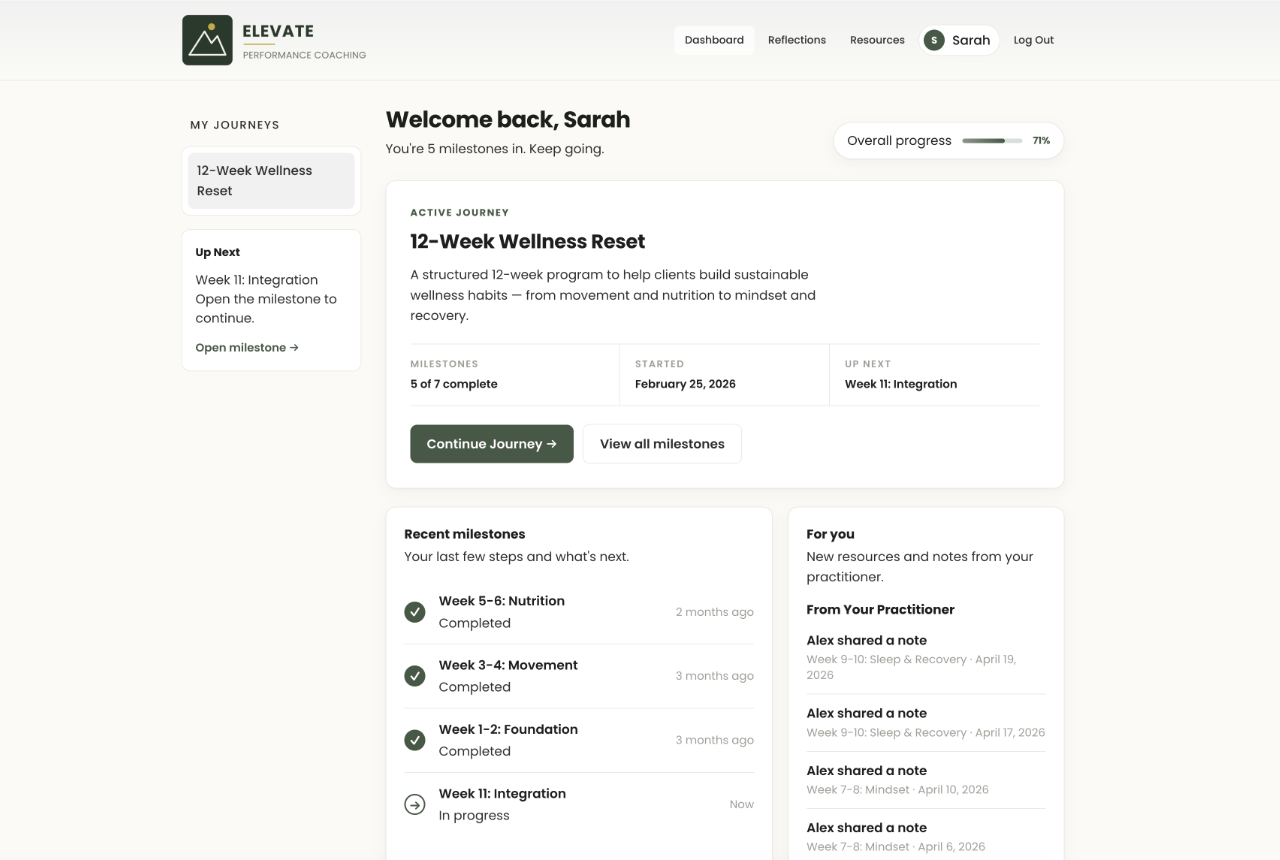1280x860 pixels.
Task: Click View all milestones button
Action: 662,444
